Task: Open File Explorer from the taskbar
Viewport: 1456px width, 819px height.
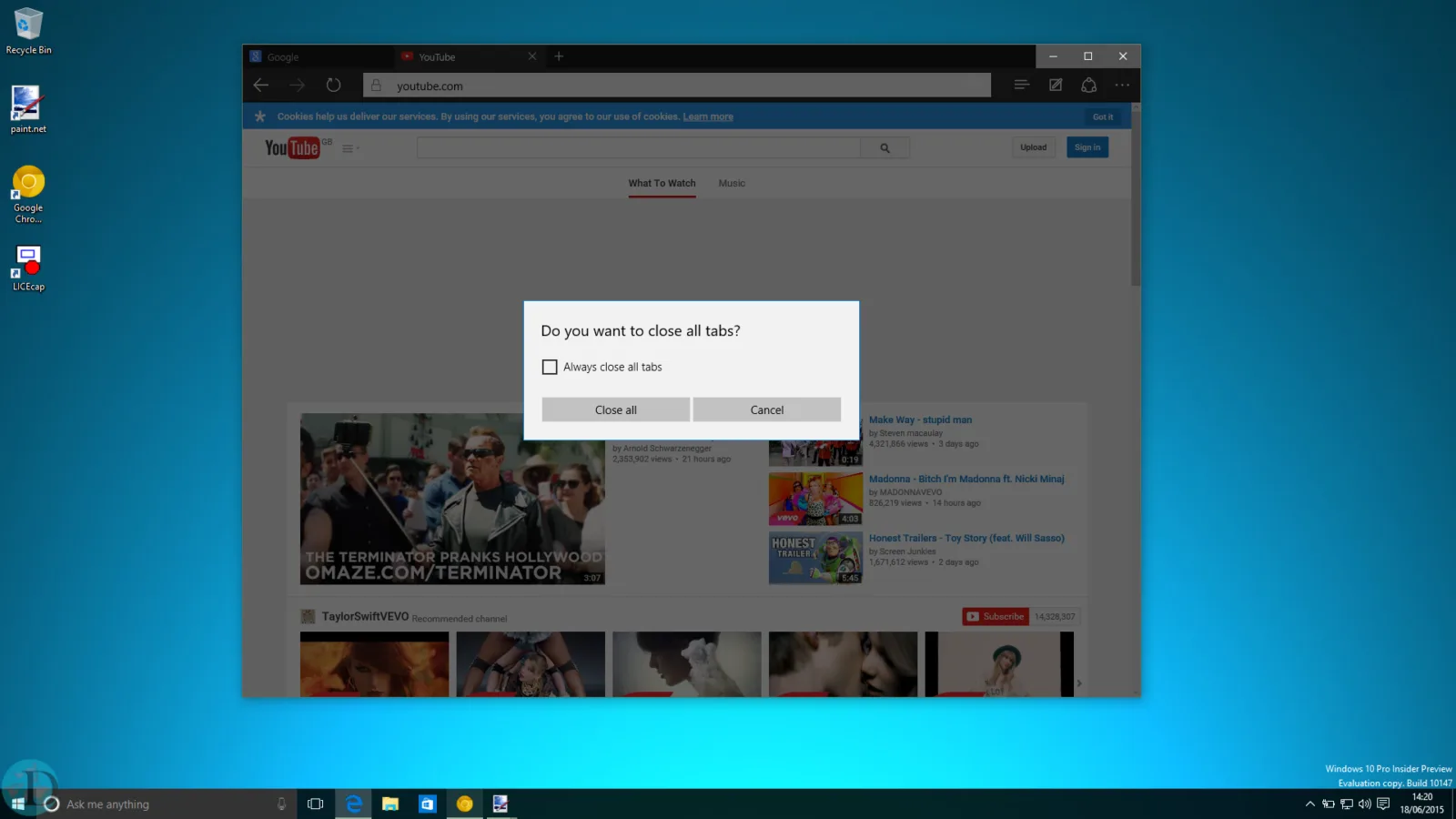Action: pos(390,804)
